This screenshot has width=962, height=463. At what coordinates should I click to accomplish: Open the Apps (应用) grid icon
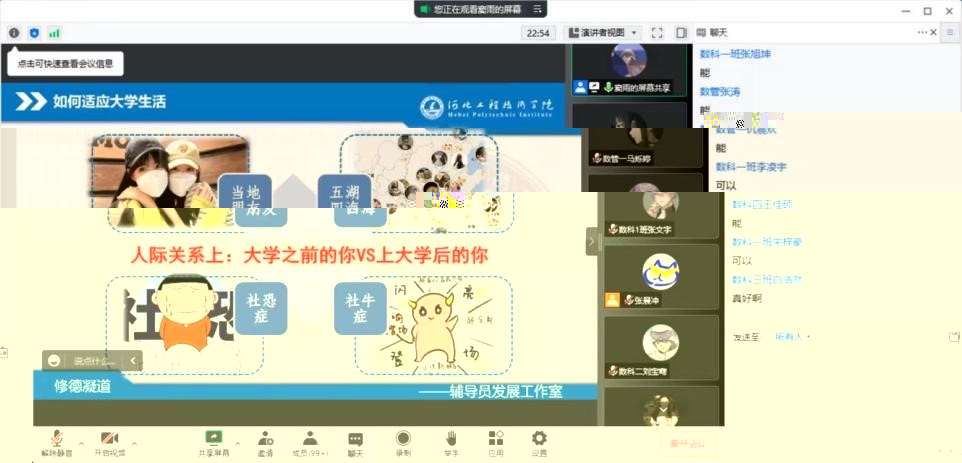coord(495,443)
